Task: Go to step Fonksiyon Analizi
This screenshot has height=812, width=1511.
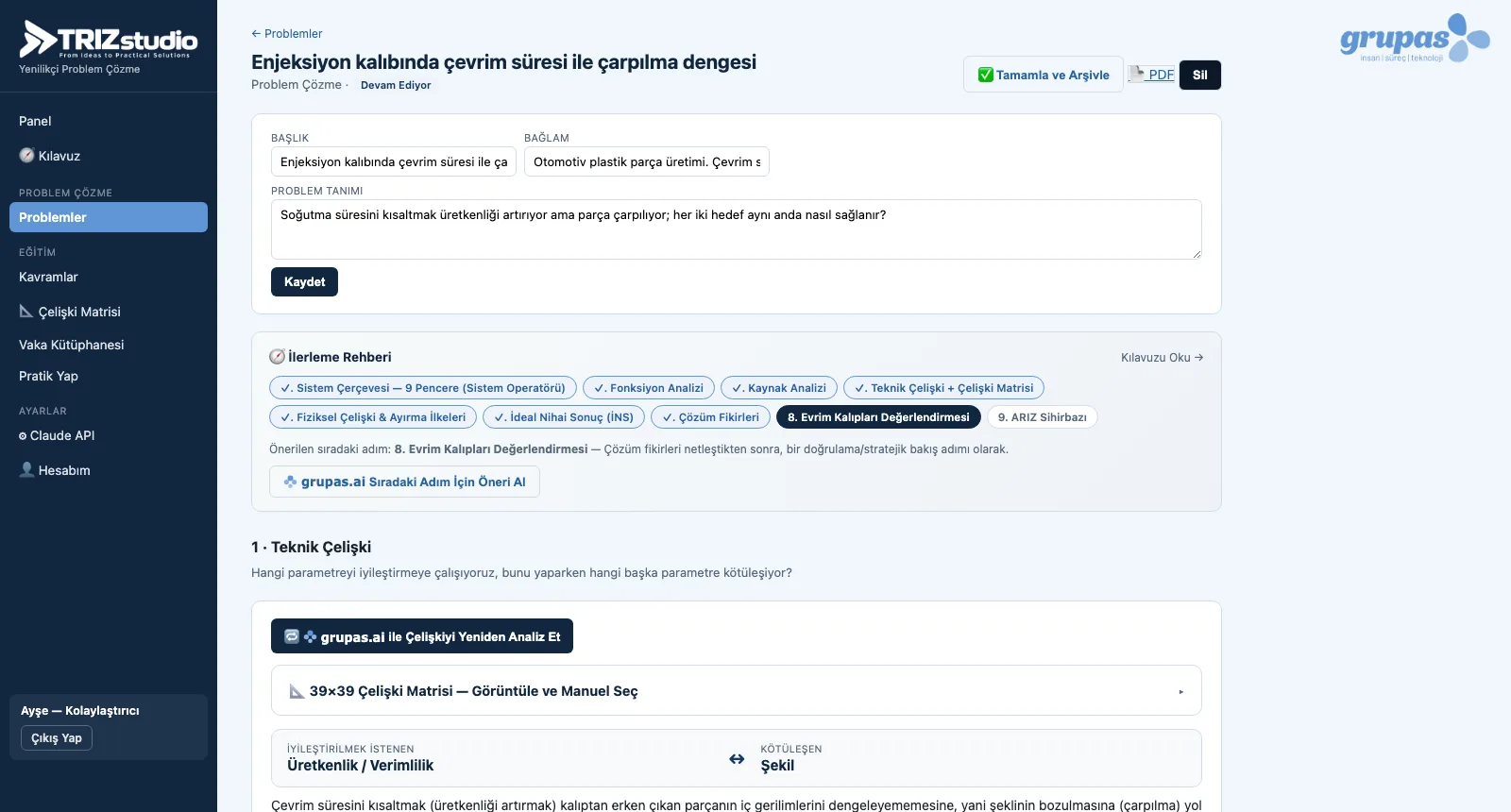Action: tap(649, 388)
